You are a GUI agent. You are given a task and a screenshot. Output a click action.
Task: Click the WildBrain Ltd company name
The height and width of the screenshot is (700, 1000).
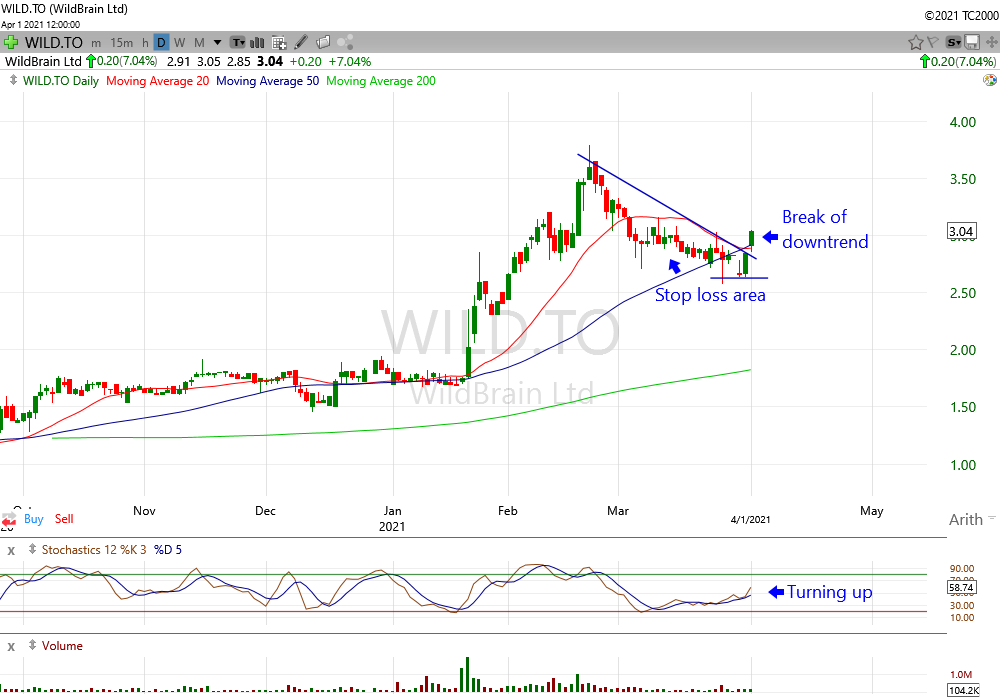pyautogui.click(x=43, y=61)
